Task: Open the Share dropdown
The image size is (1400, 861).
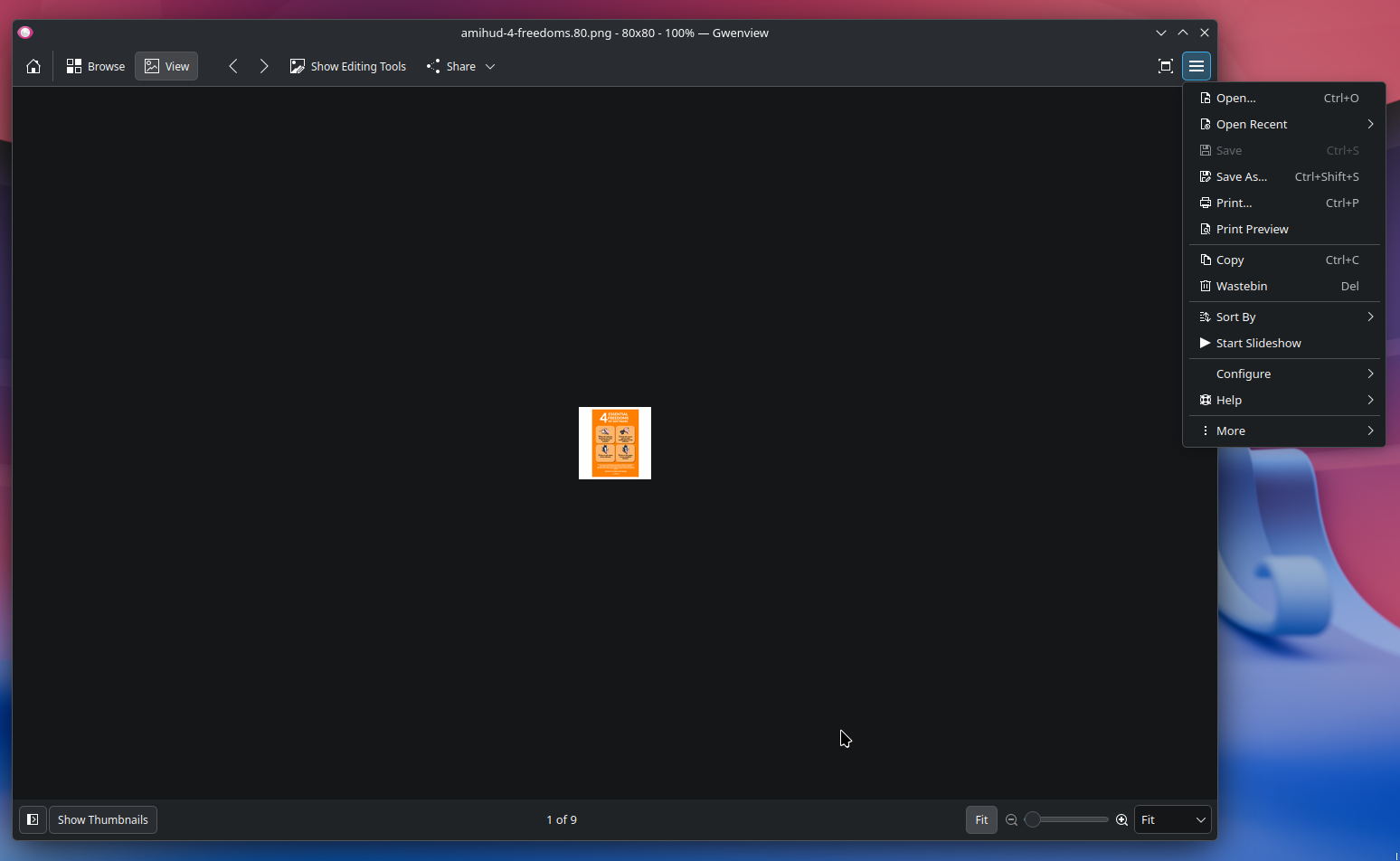Action: [x=461, y=66]
